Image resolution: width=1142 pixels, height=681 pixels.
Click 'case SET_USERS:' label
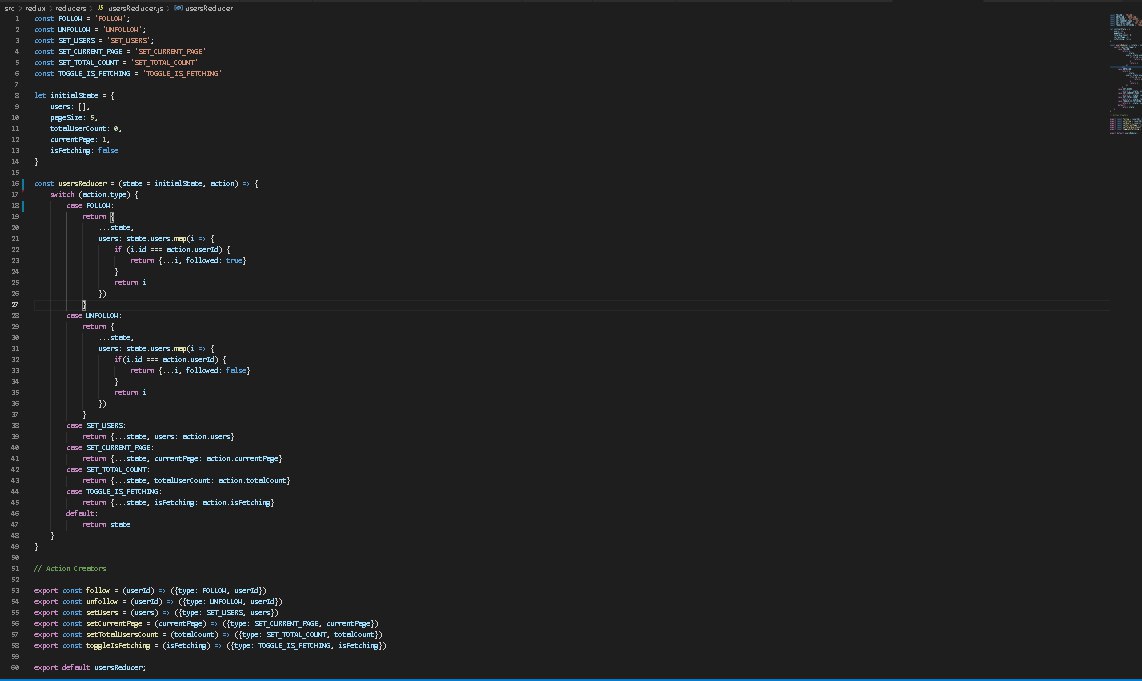click(96, 425)
